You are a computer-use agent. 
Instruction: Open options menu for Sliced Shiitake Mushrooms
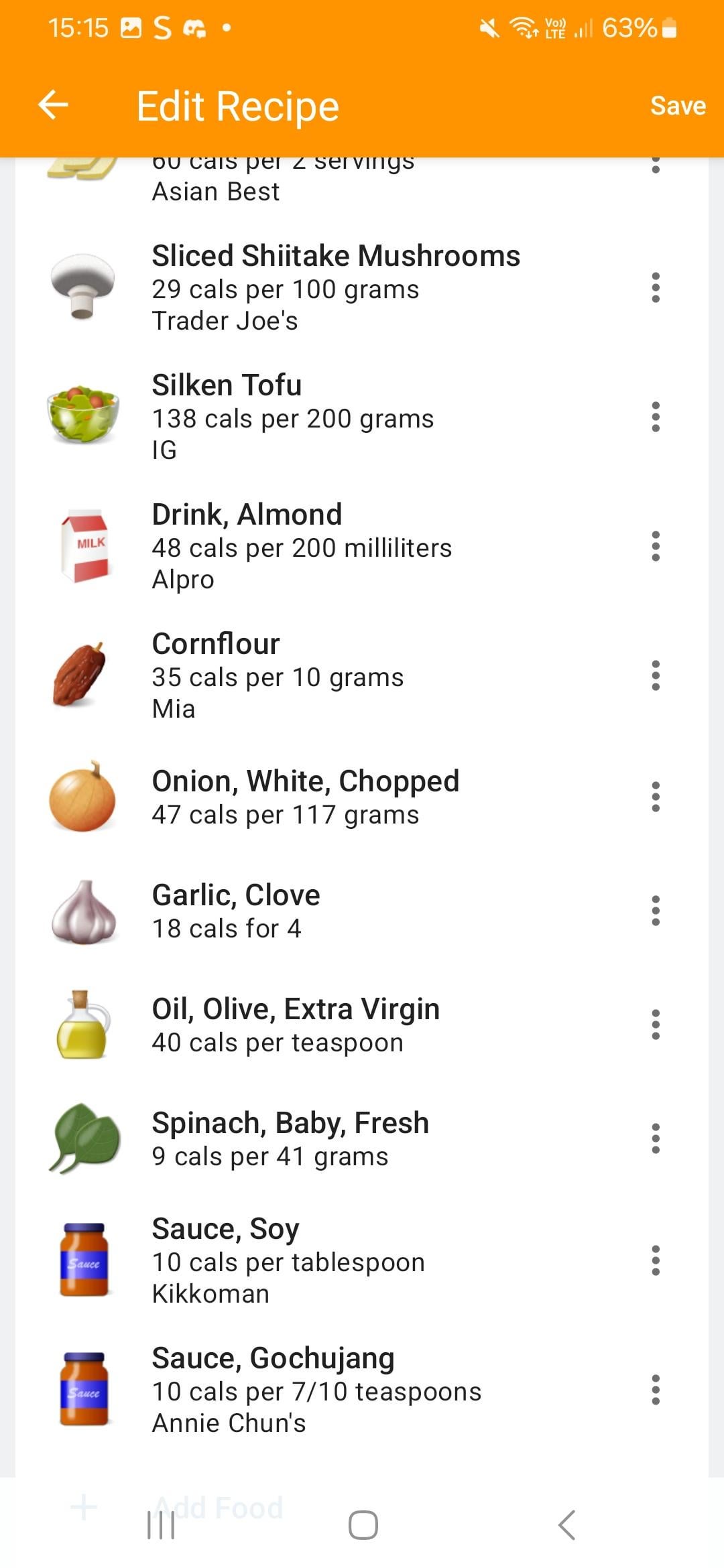point(656,287)
